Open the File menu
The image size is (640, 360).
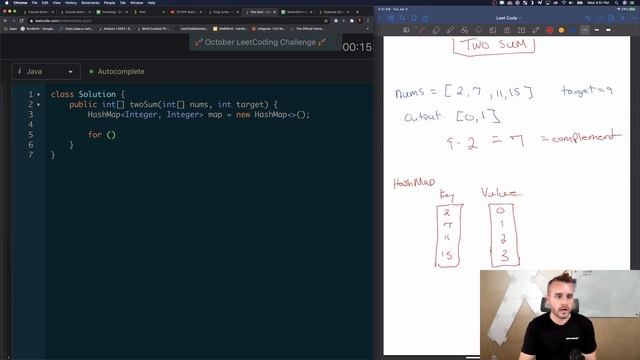click(34, 2)
